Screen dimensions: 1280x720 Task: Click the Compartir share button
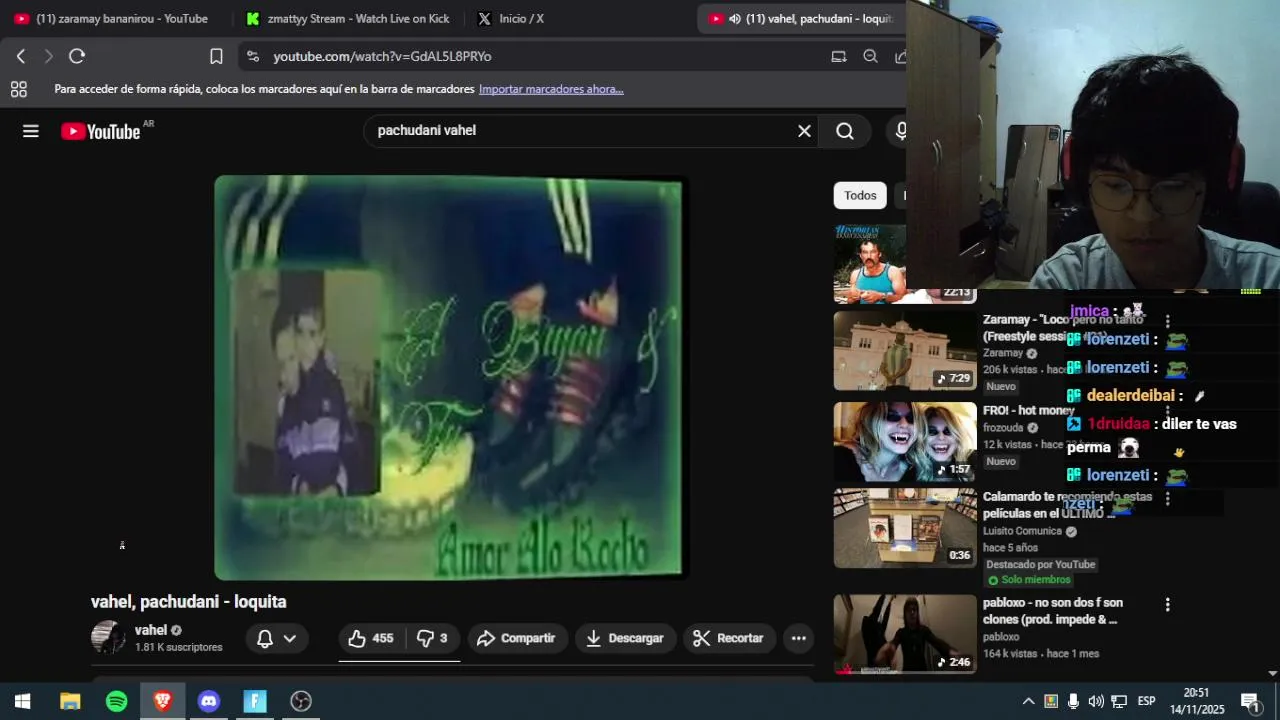point(516,638)
